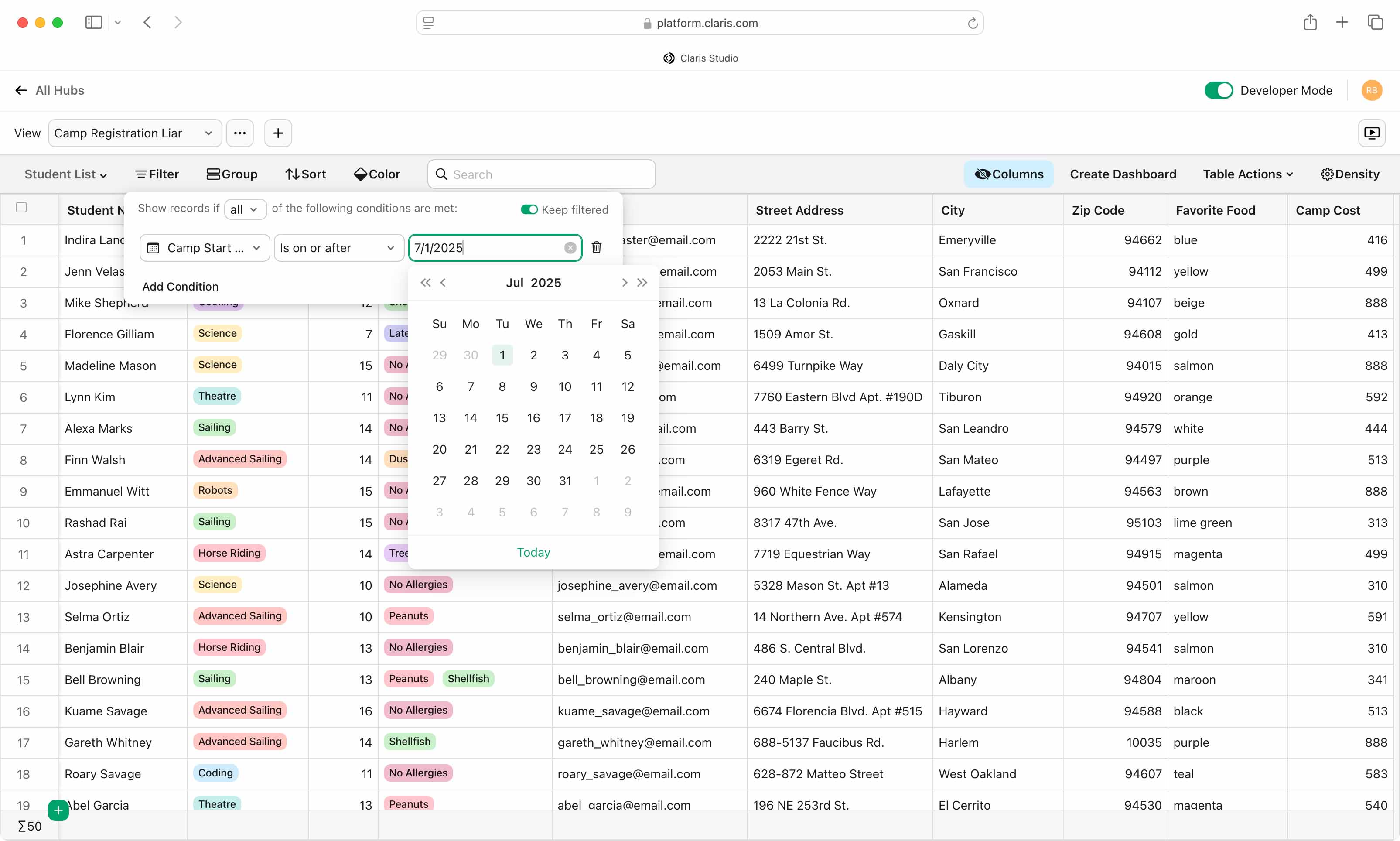The height and width of the screenshot is (841, 1400).
Task: Open presentation mode play icon
Action: (x=1372, y=133)
